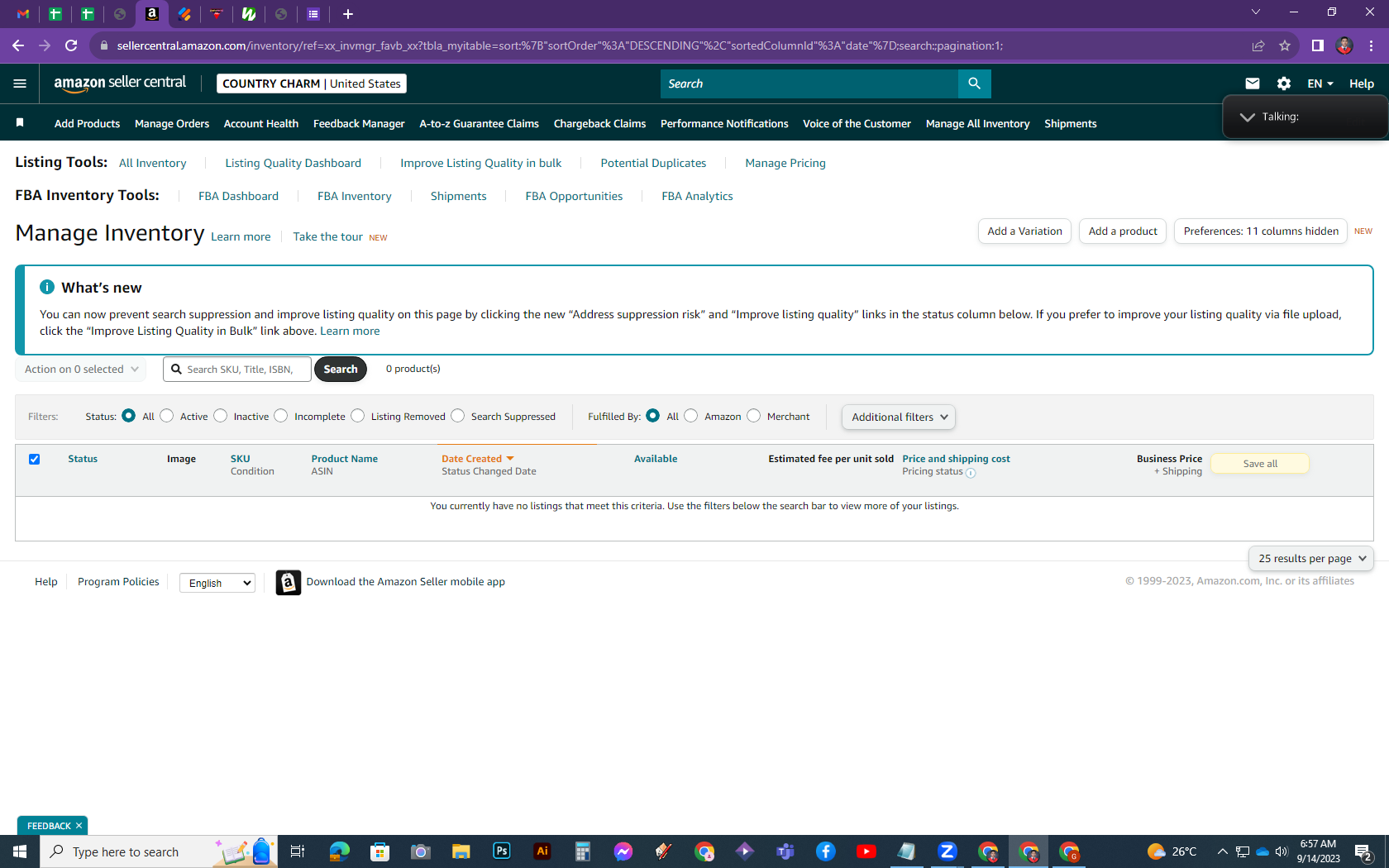Switch to the Gmail browser tab

click(x=23, y=14)
